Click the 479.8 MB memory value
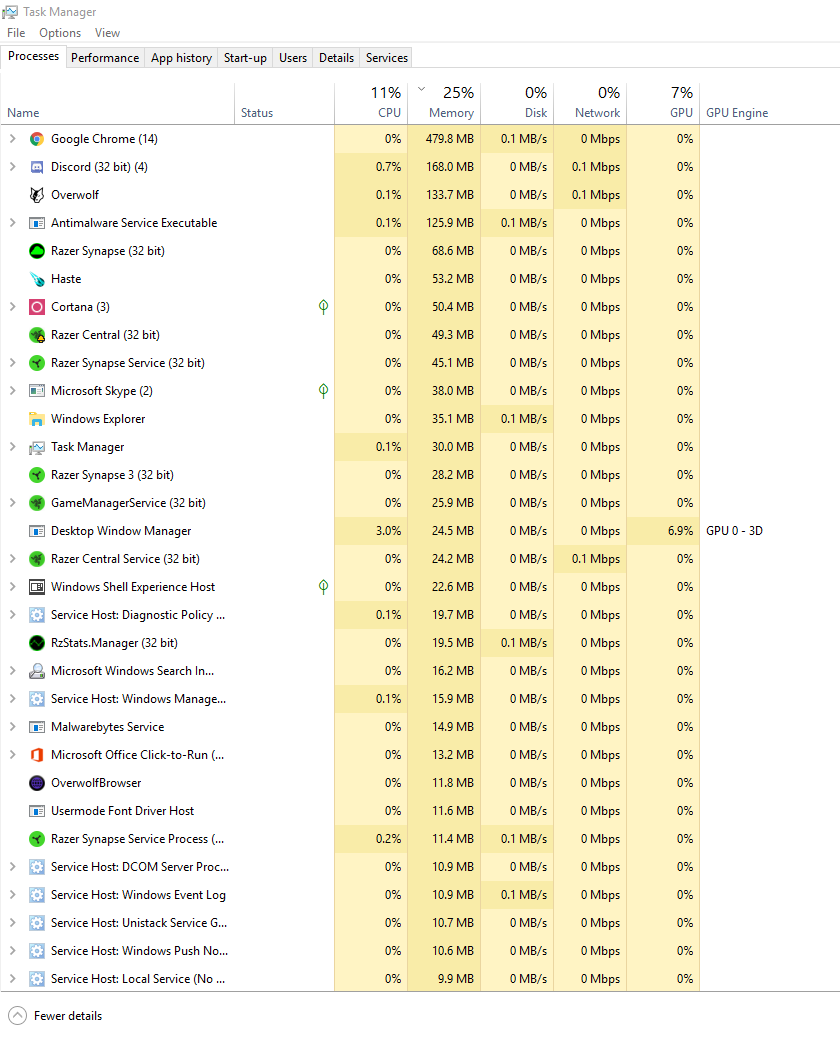The image size is (840, 1040). click(x=450, y=139)
